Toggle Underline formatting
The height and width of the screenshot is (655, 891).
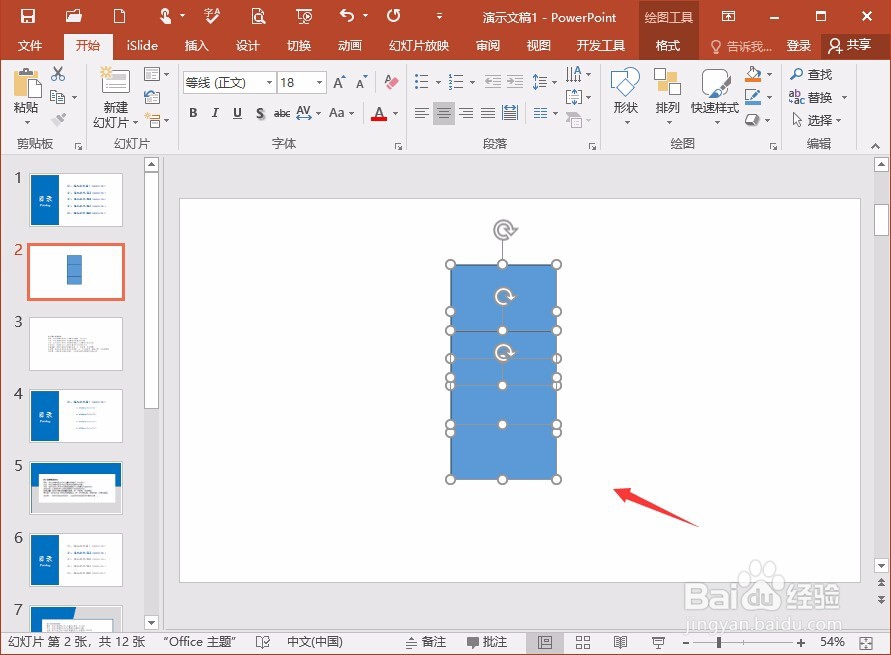237,112
